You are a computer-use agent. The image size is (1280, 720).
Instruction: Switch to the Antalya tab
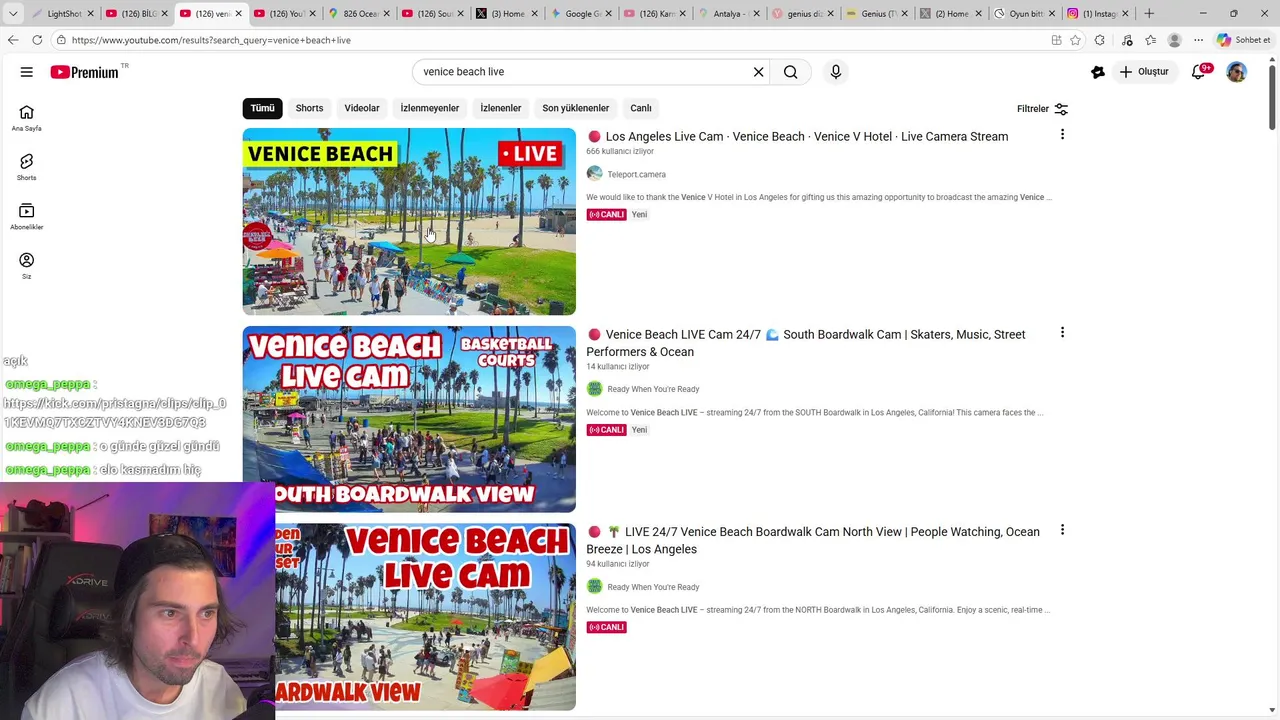[727, 14]
